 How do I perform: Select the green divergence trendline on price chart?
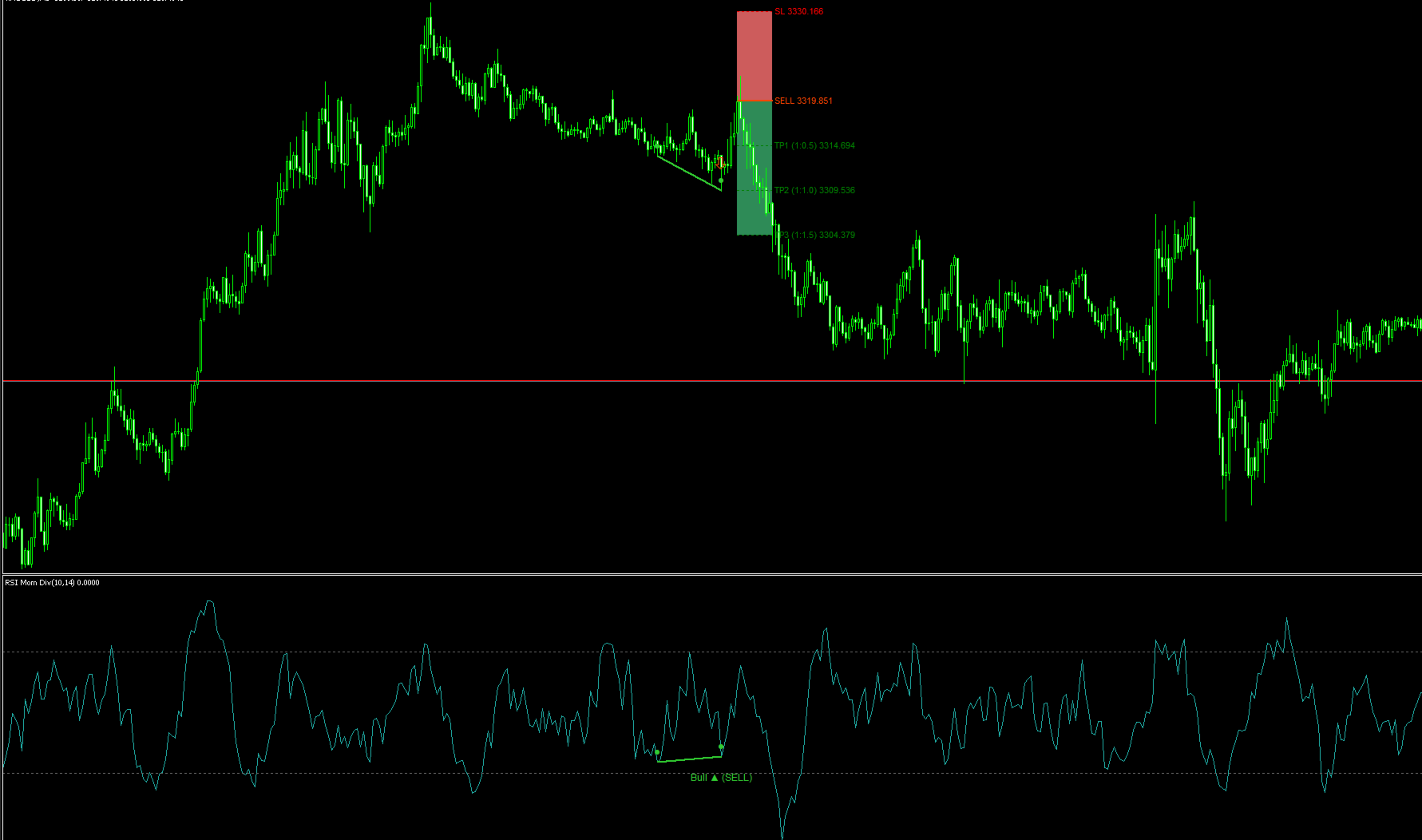(689, 172)
